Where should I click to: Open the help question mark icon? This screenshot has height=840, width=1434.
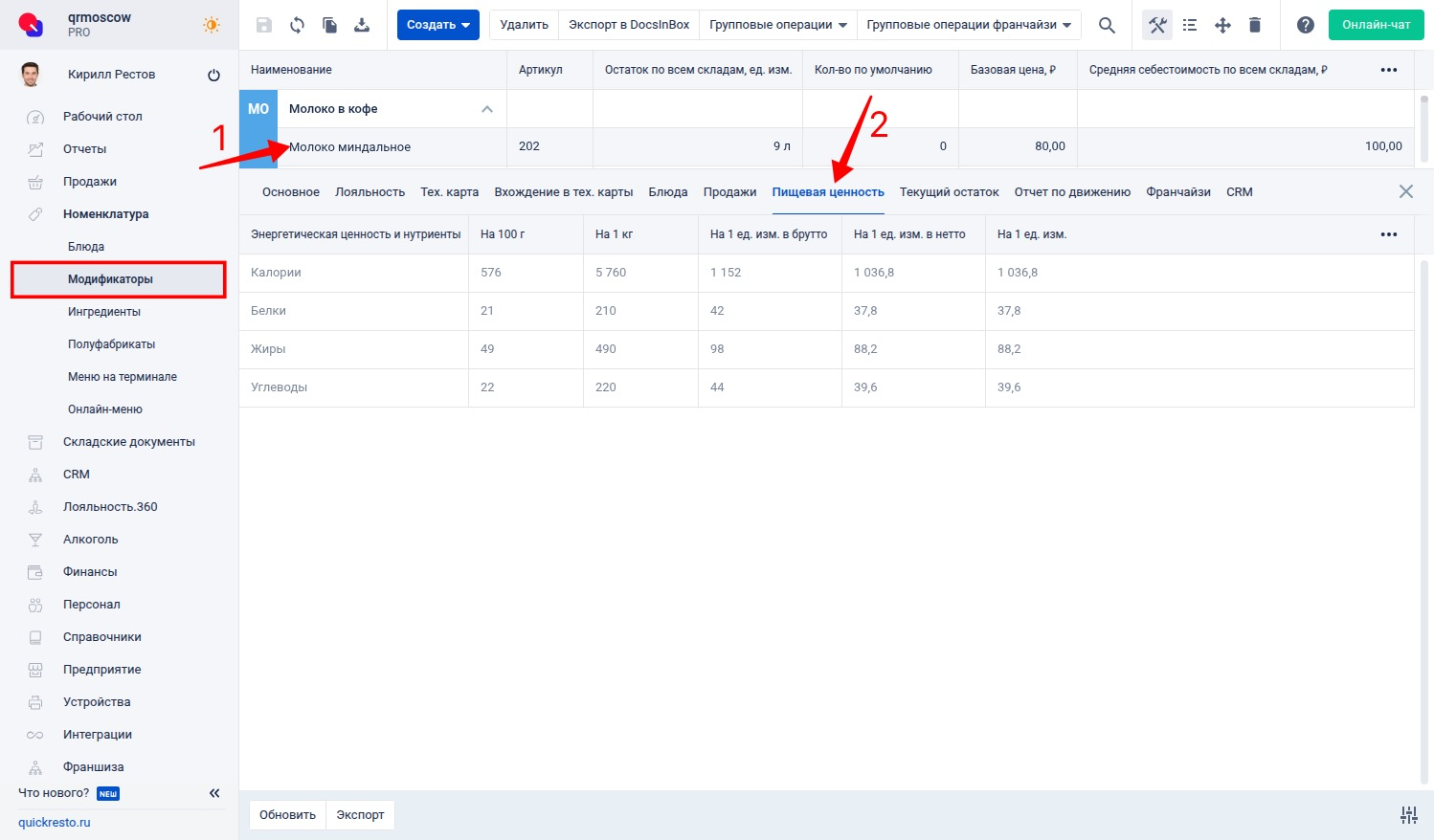(1306, 25)
